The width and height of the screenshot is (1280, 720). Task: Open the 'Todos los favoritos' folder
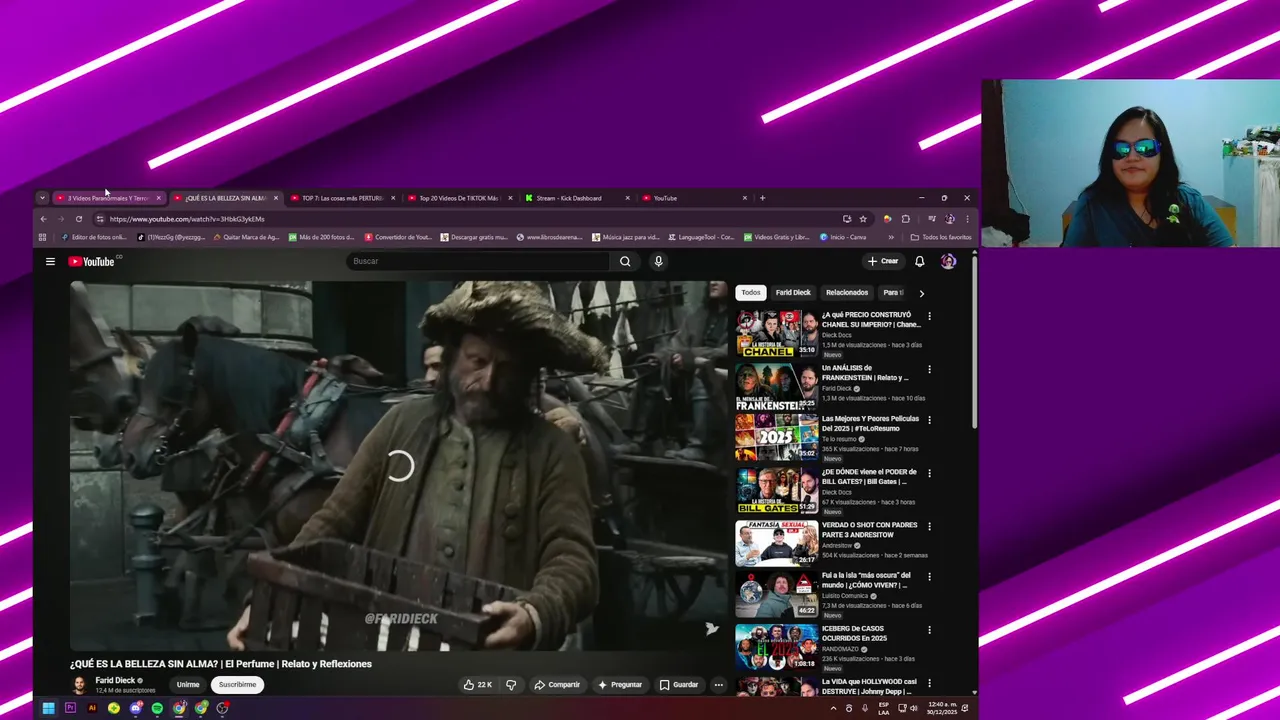[x=941, y=237]
